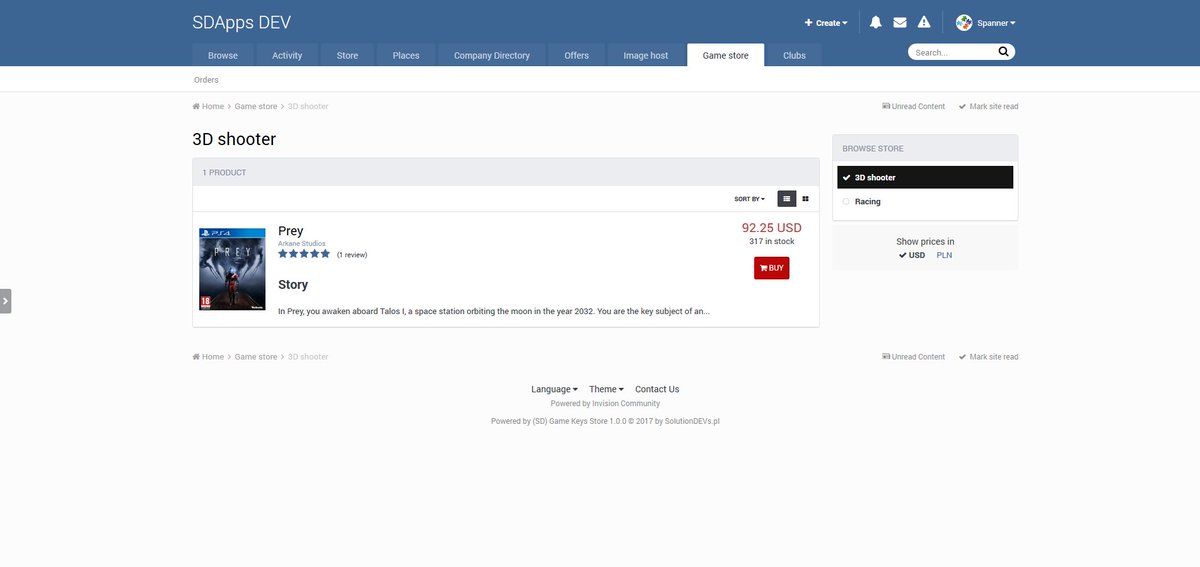Open the Activity tab
The height and width of the screenshot is (567, 1200).
[287, 55]
